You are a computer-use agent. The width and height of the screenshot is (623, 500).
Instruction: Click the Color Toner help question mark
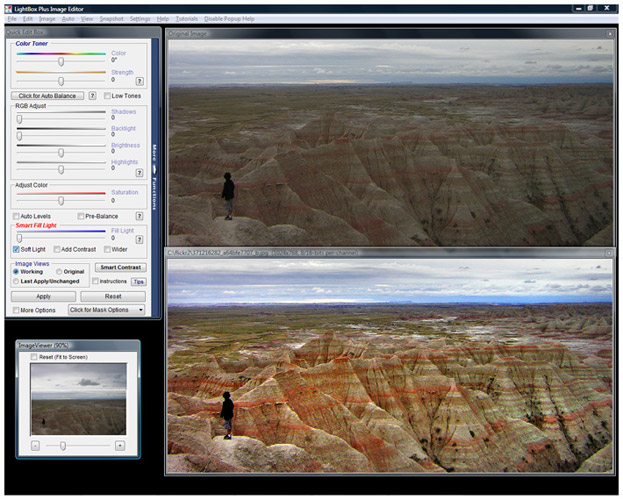tap(139, 81)
